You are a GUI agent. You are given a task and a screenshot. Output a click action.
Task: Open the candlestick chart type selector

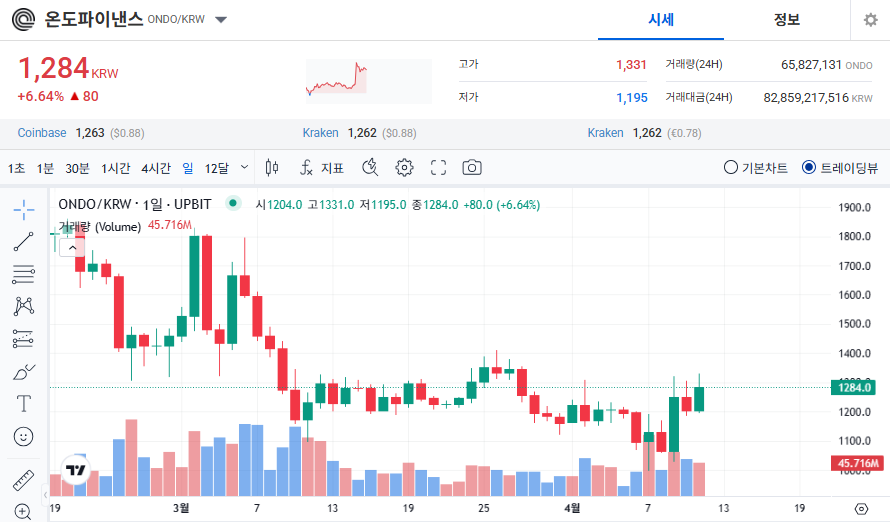(272, 167)
